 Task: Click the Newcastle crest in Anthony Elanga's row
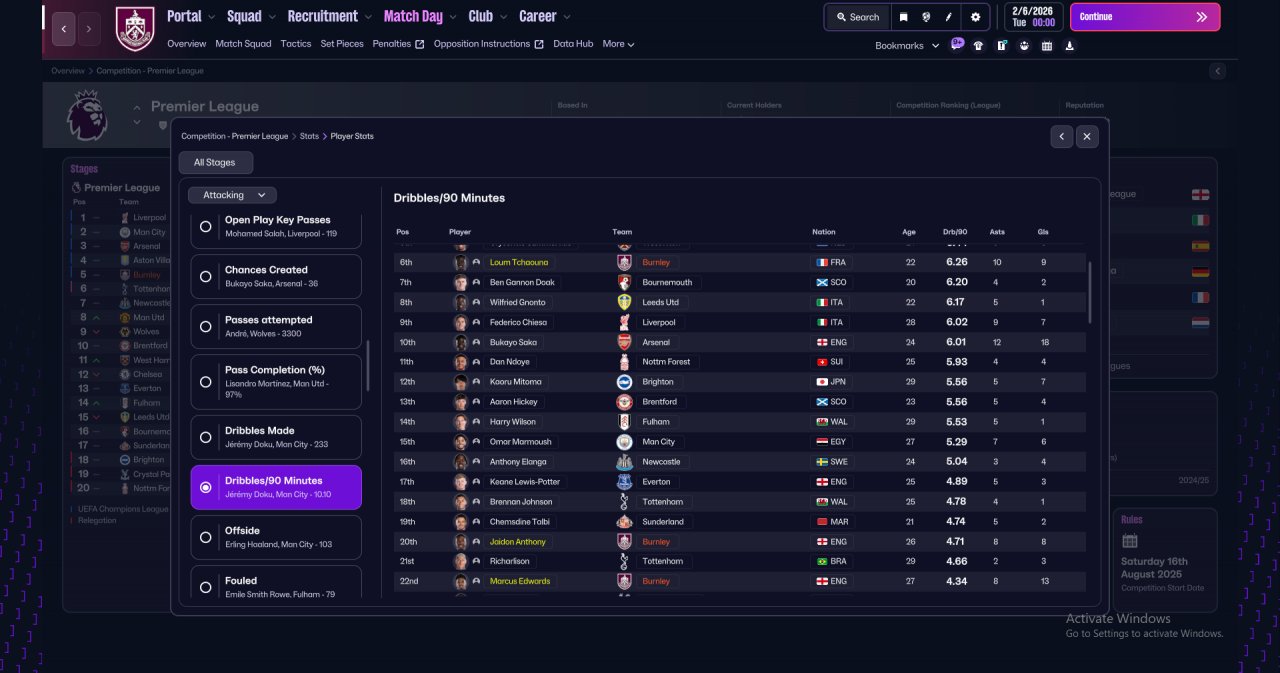click(625, 461)
